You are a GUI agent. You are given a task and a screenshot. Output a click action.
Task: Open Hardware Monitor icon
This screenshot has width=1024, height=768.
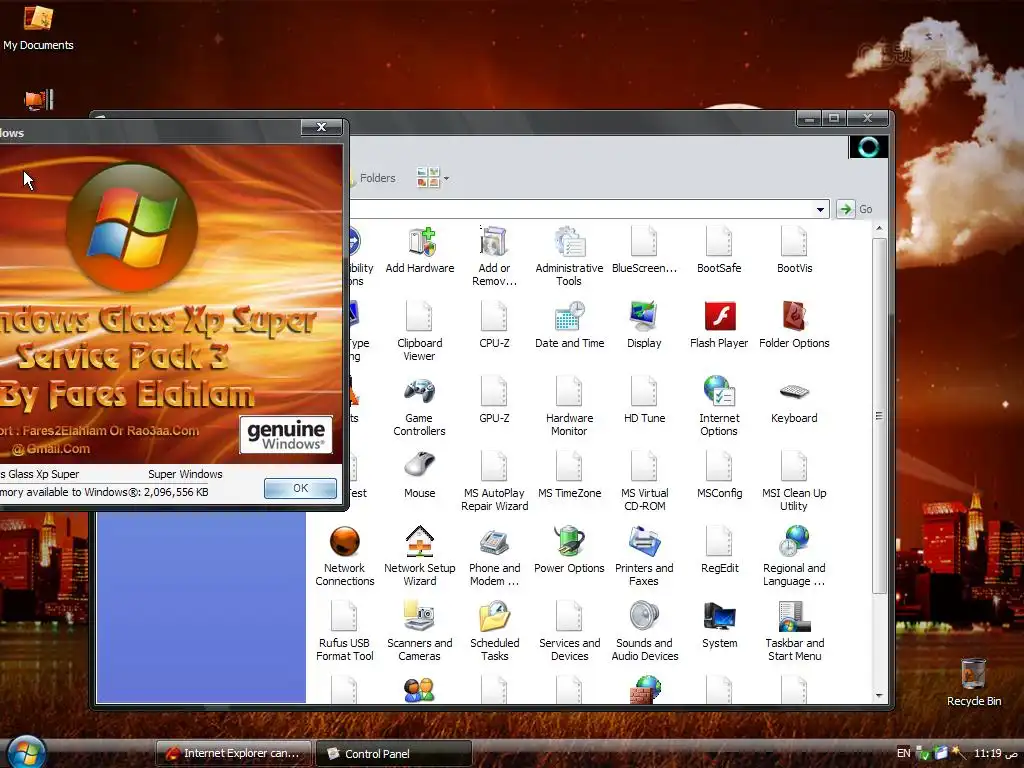tap(569, 406)
